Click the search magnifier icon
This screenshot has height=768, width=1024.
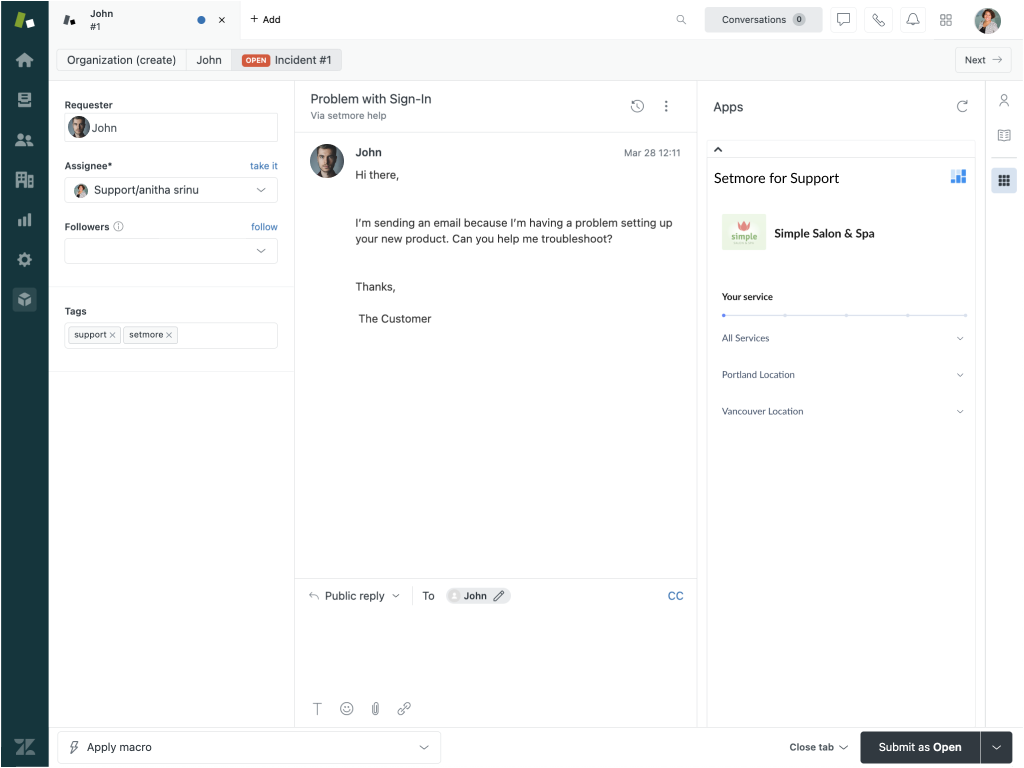point(681,20)
